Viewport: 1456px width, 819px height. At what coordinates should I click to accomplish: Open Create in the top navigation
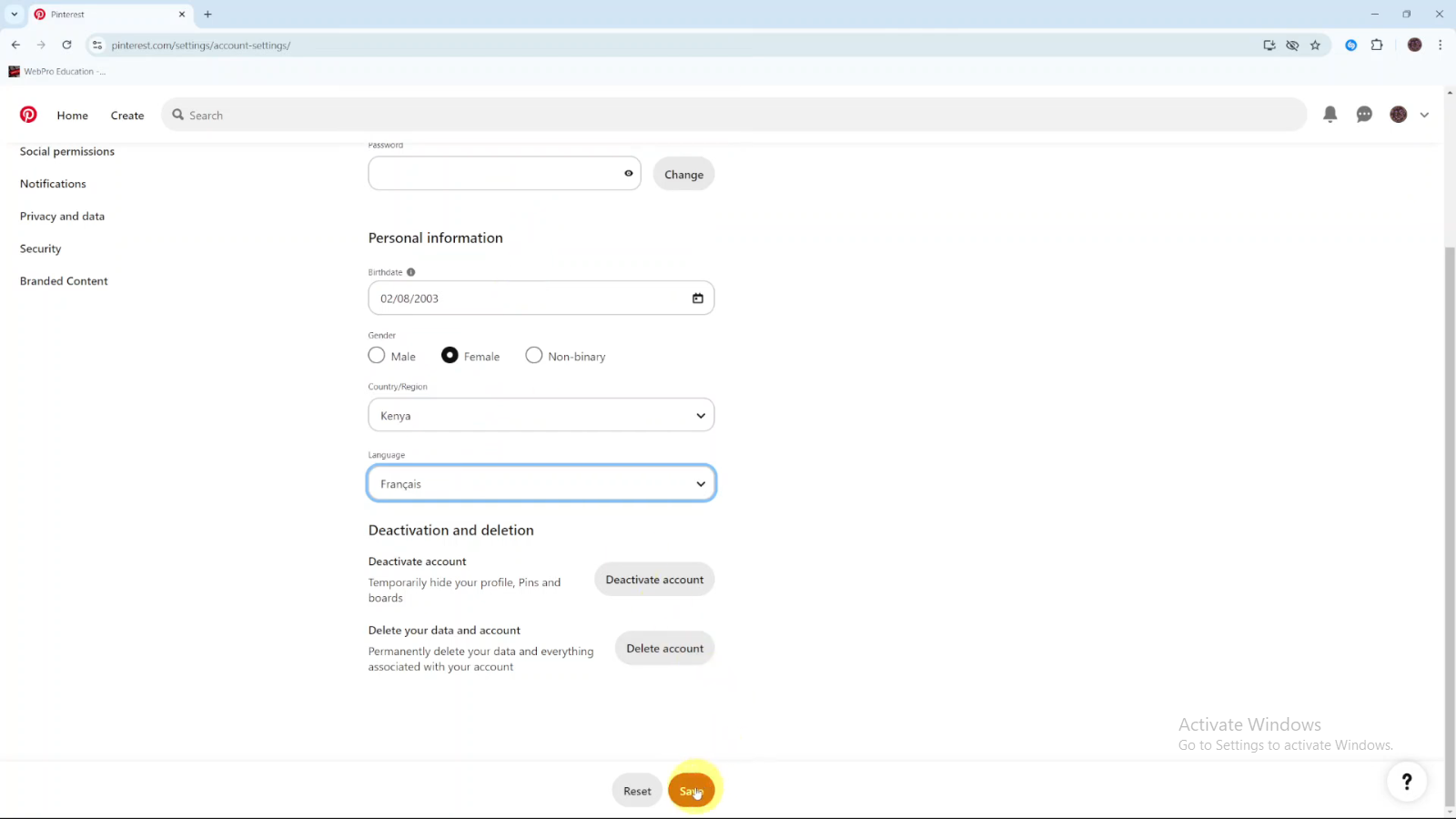point(127,116)
